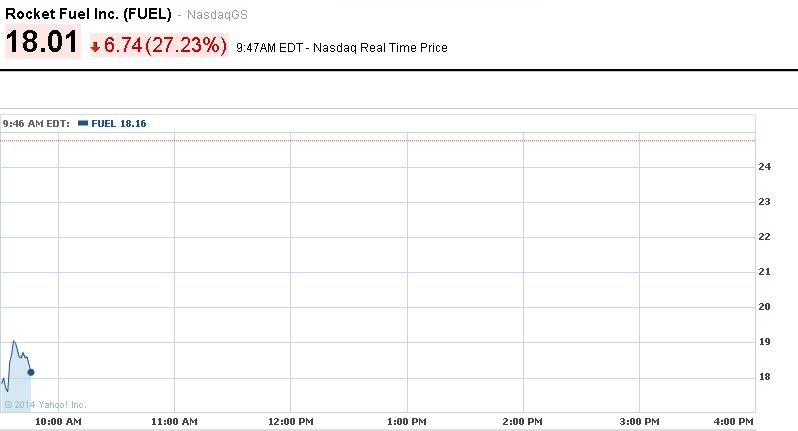Image resolution: width=798 pixels, height=431 pixels.
Task: Click the 10:00 AM time axis label
Action: coord(58,423)
